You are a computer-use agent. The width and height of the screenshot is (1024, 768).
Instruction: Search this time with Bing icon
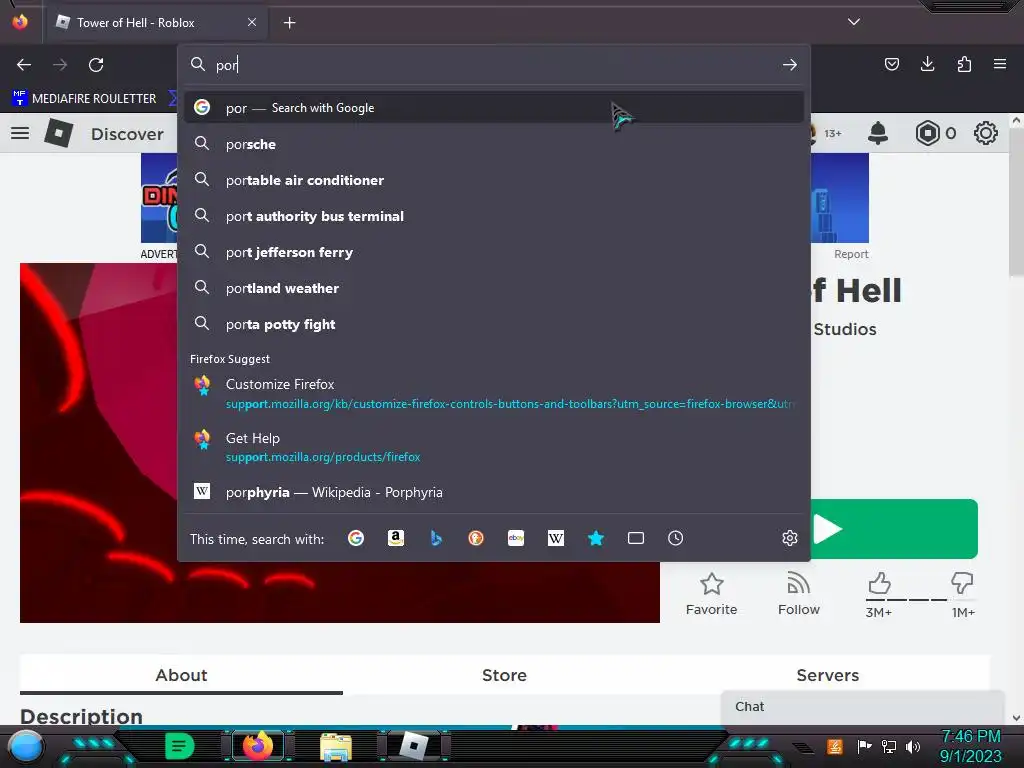(436, 538)
